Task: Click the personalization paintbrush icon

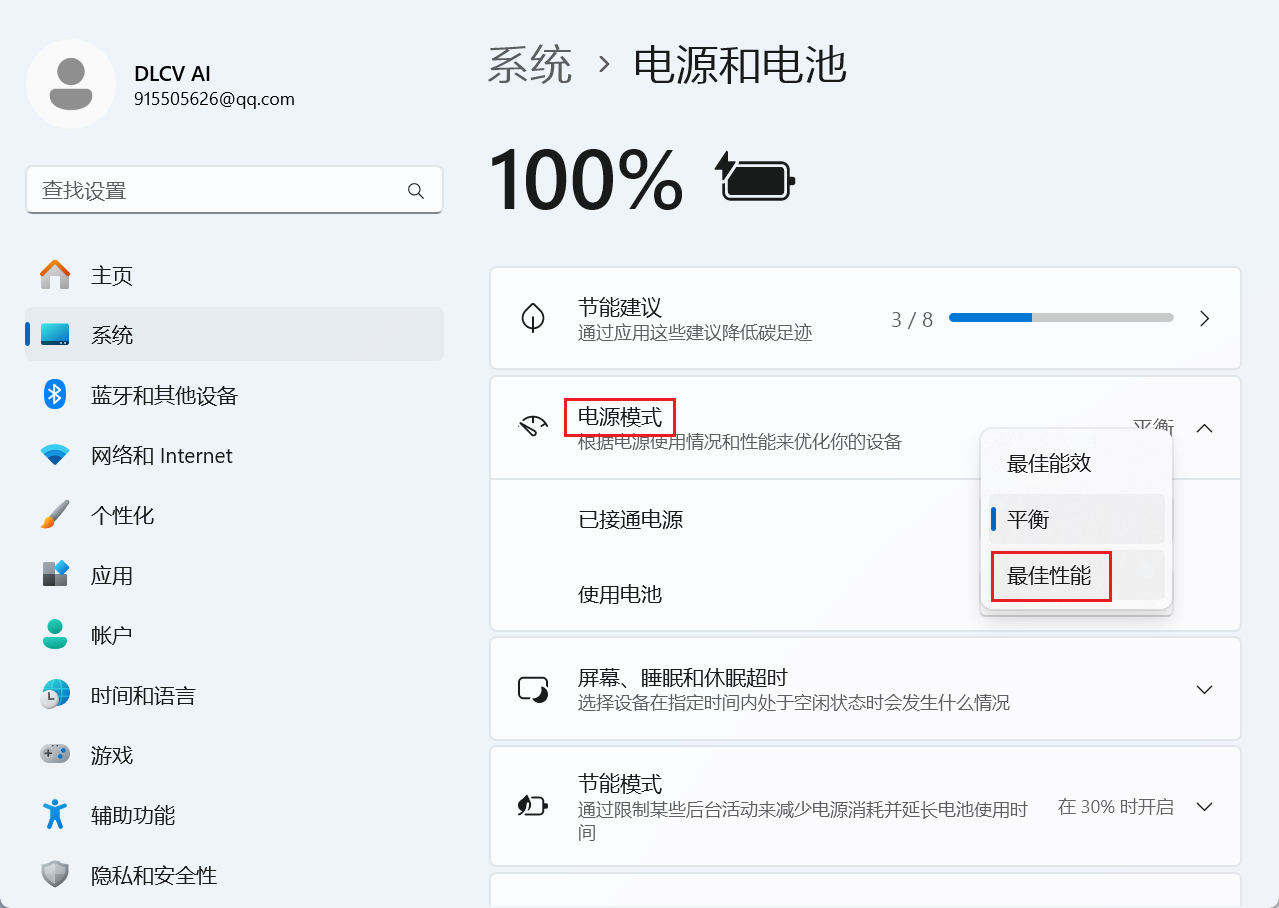Action: [x=55, y=515]
